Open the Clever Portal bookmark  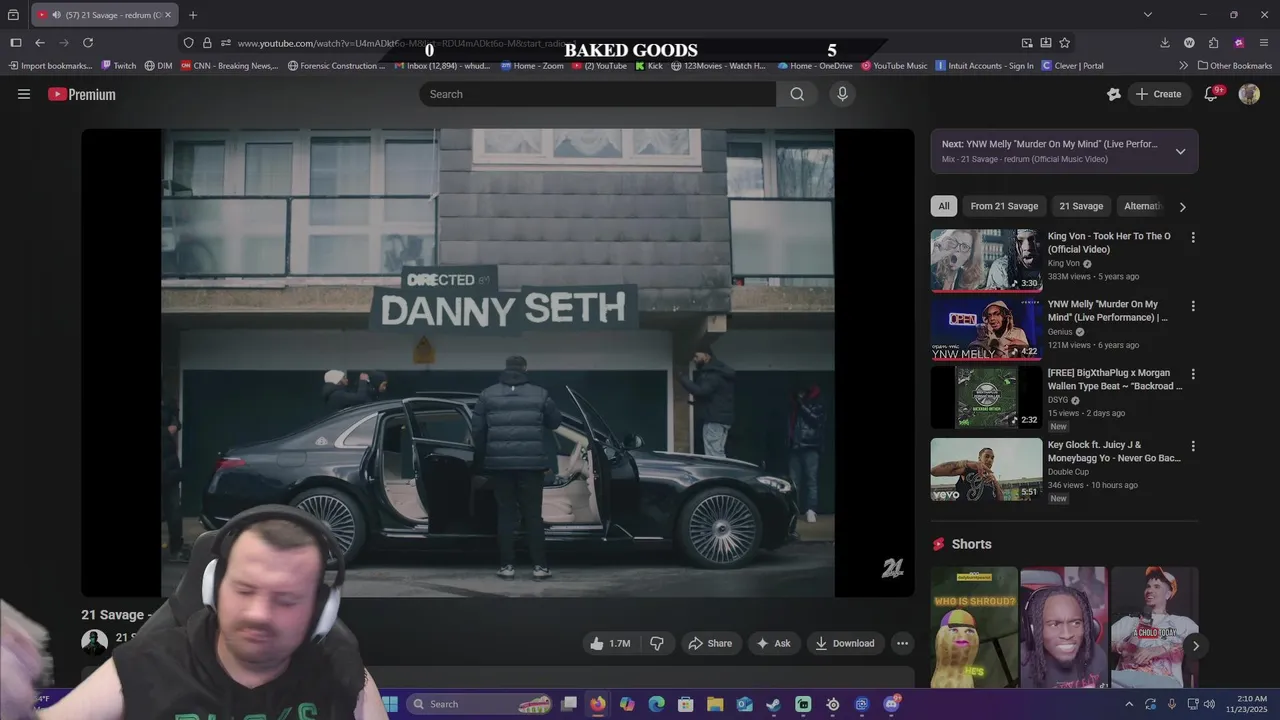(x=1072, y=66)
